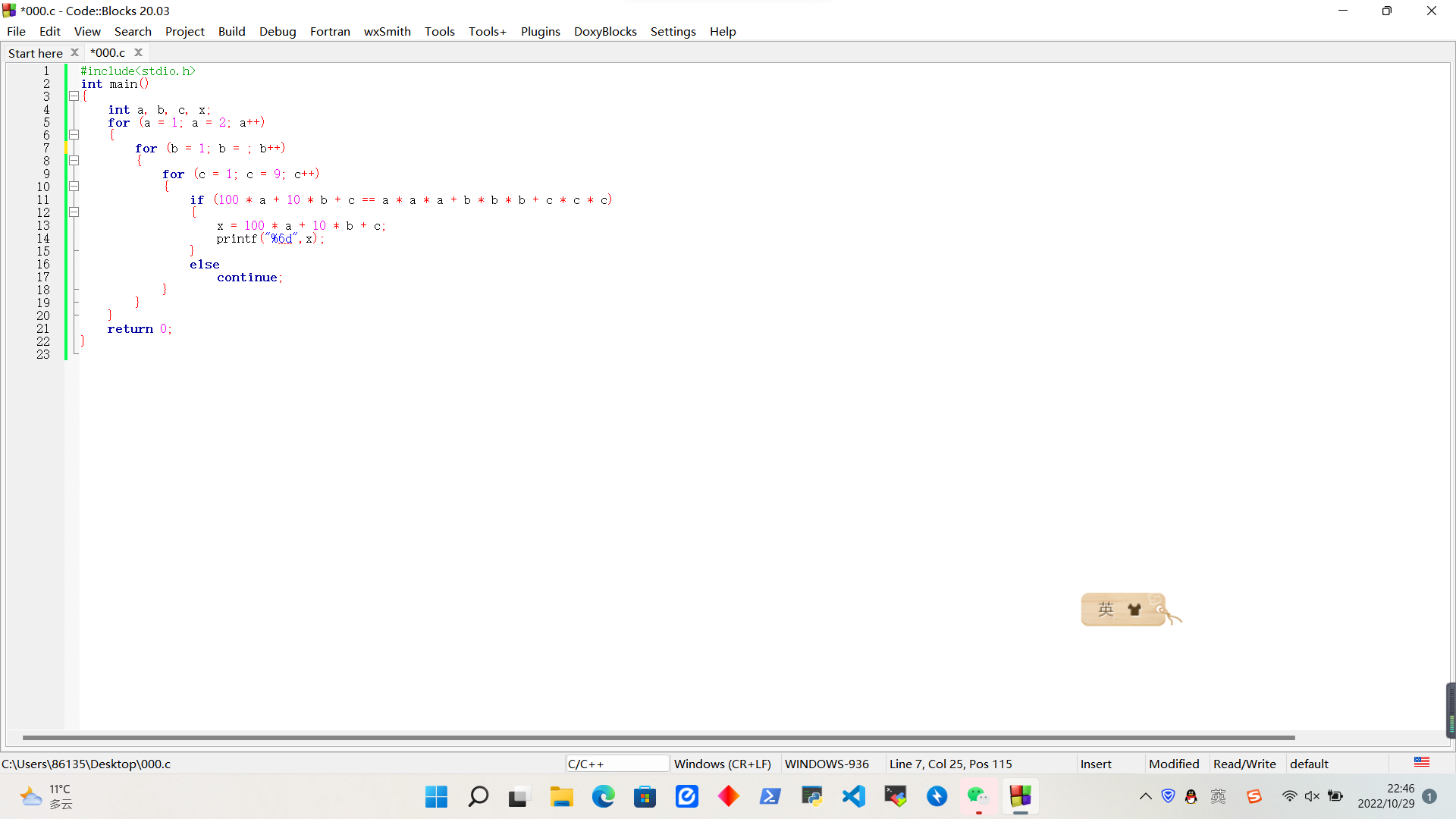
Task: Collapse the main function fold marker
Action: [74, 96]
